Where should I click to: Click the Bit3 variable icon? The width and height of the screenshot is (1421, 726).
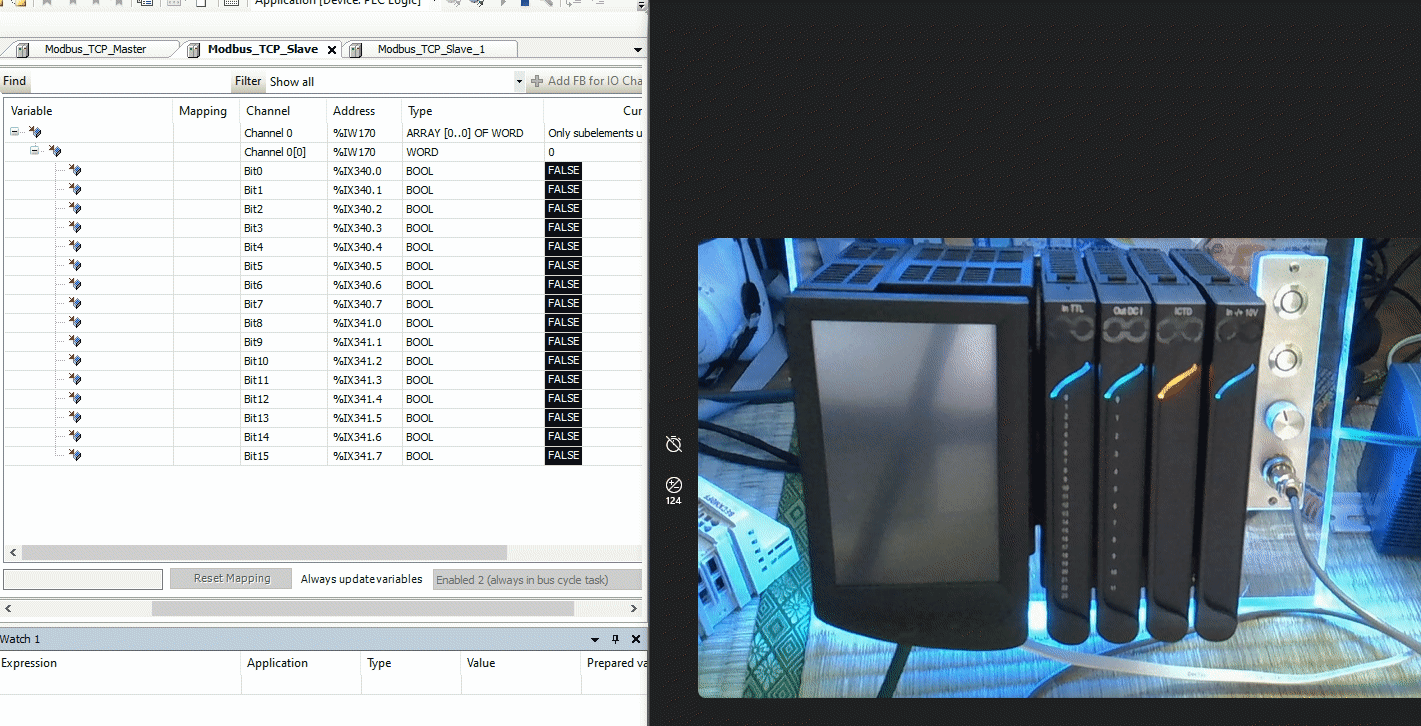75,228
